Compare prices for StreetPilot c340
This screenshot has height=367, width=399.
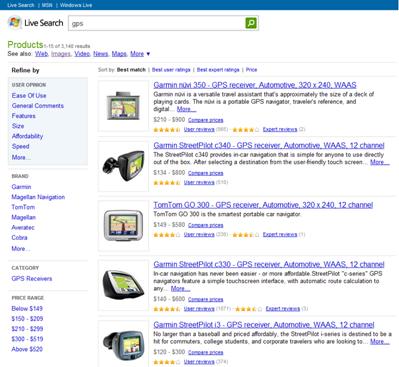pos(206,173)
